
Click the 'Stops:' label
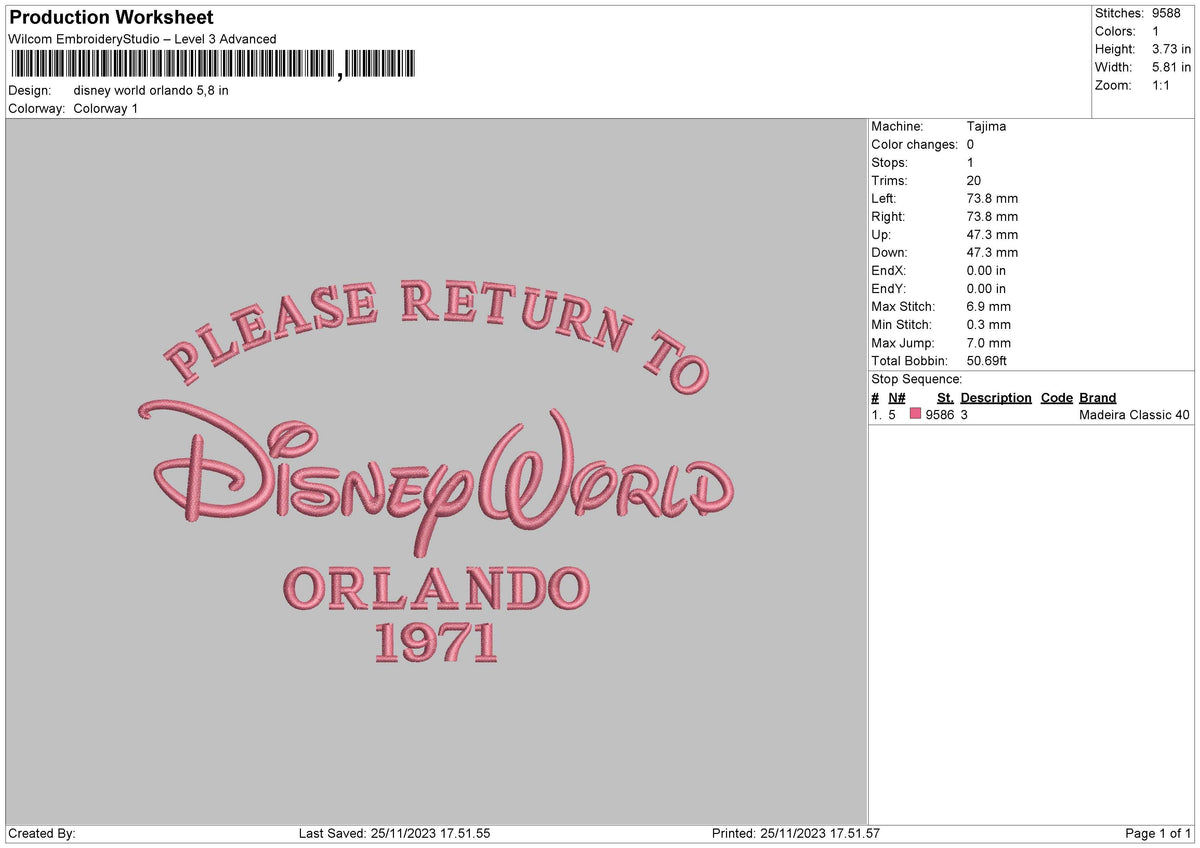coord(889,162)
